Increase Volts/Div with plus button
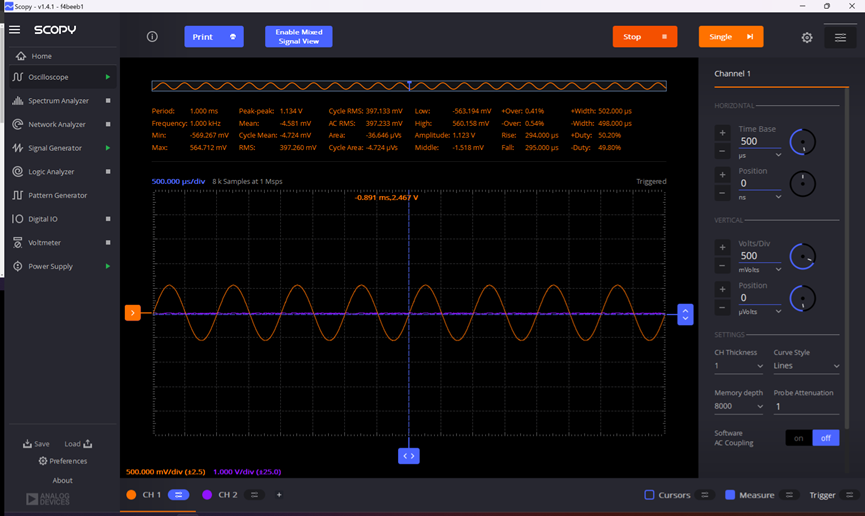This screenshot has height=516, width=865. click(722, 247)
